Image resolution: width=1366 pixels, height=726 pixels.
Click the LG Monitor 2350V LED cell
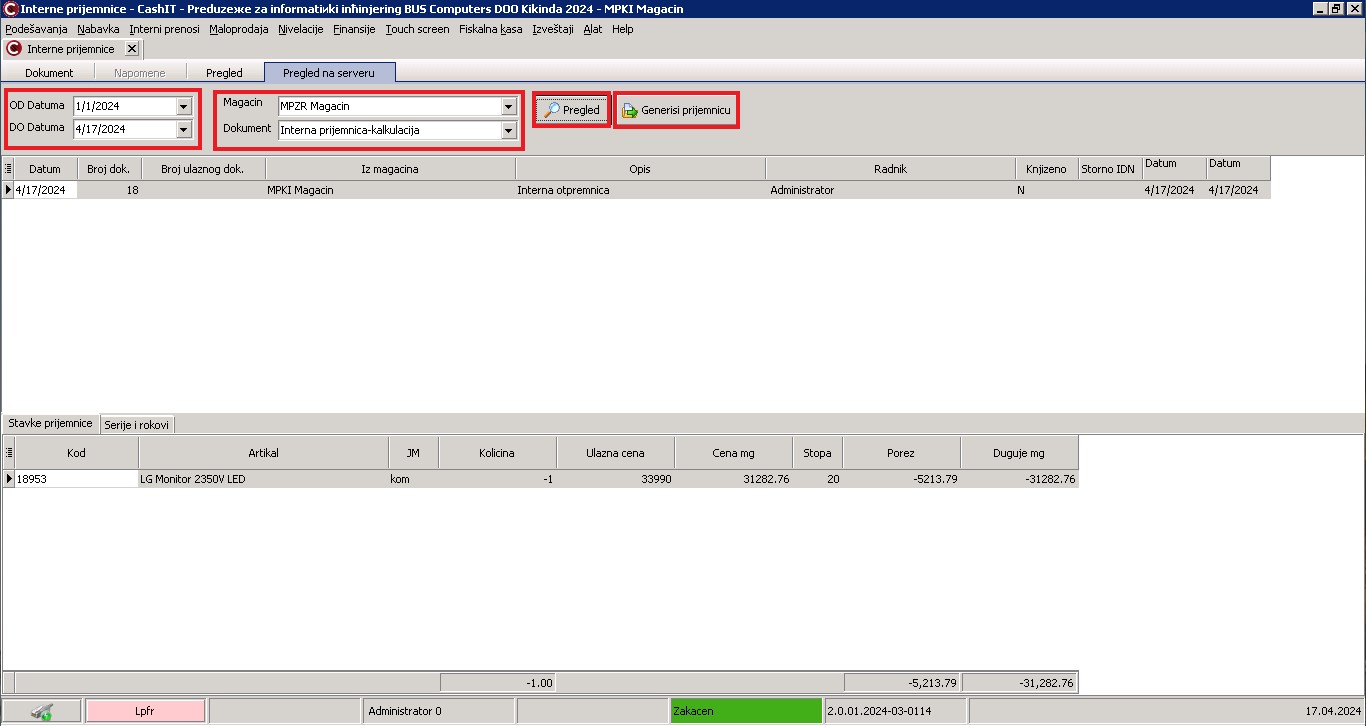263,479
